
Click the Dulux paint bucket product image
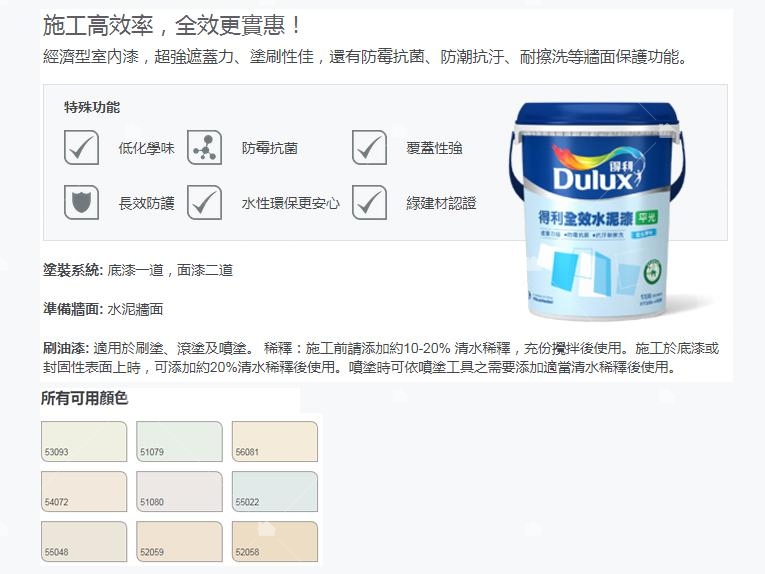pyautogui.click(x=596, y=211)
